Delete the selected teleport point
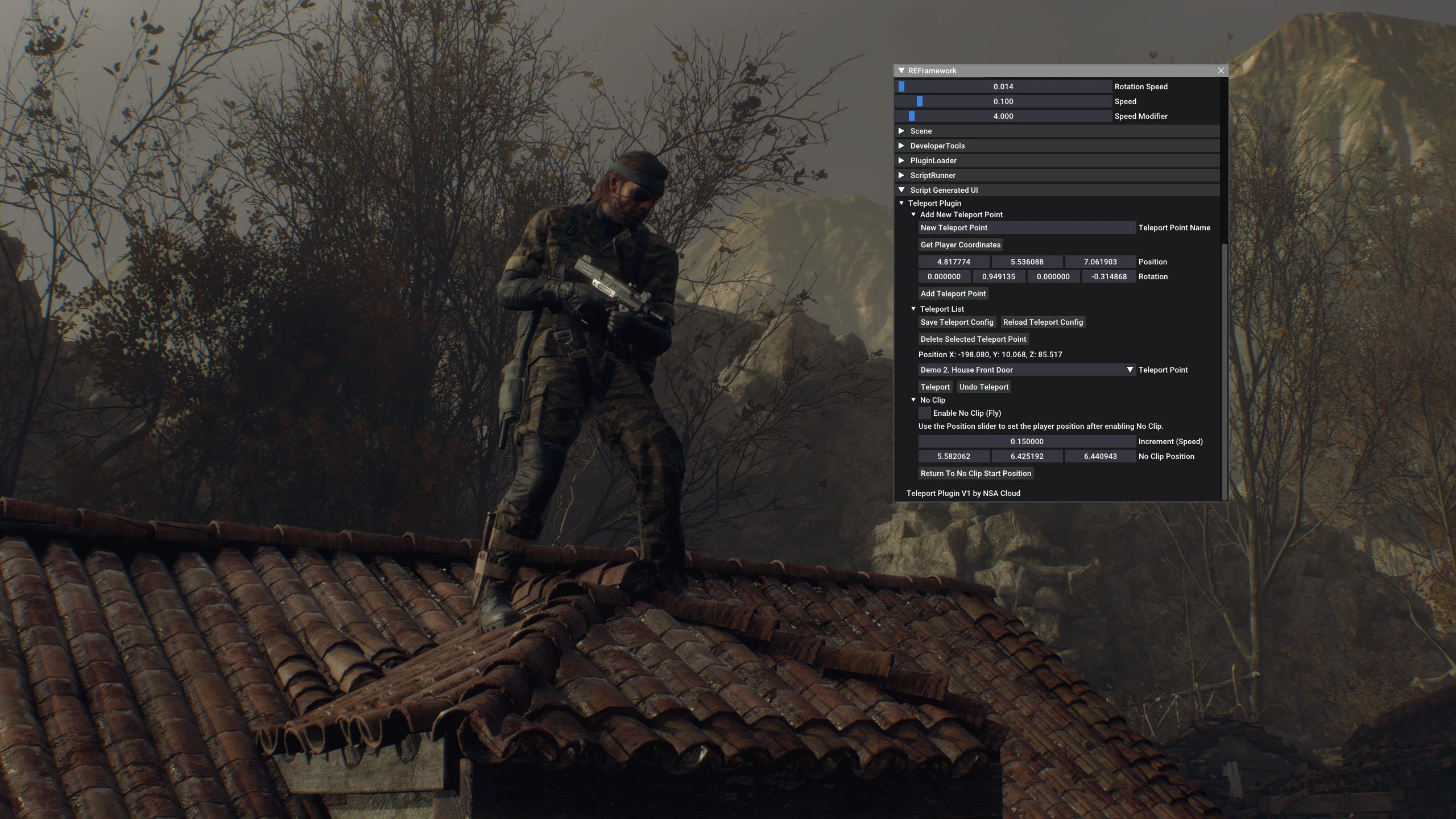The height and width of the screenshot is (819, 1456). pyautogui.click(x=973, y=339)
